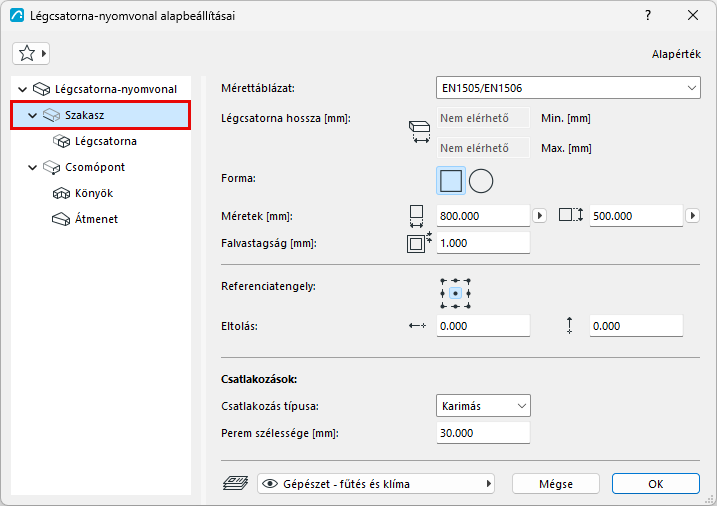Click the Légcsatorna-nyomvonal tree icon

(42, 89)
